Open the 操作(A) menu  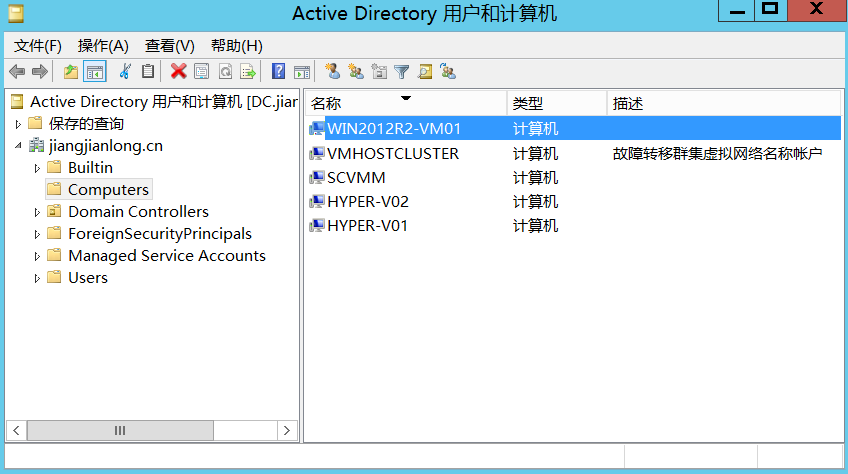pyautogui.click(x=103, y=46)
